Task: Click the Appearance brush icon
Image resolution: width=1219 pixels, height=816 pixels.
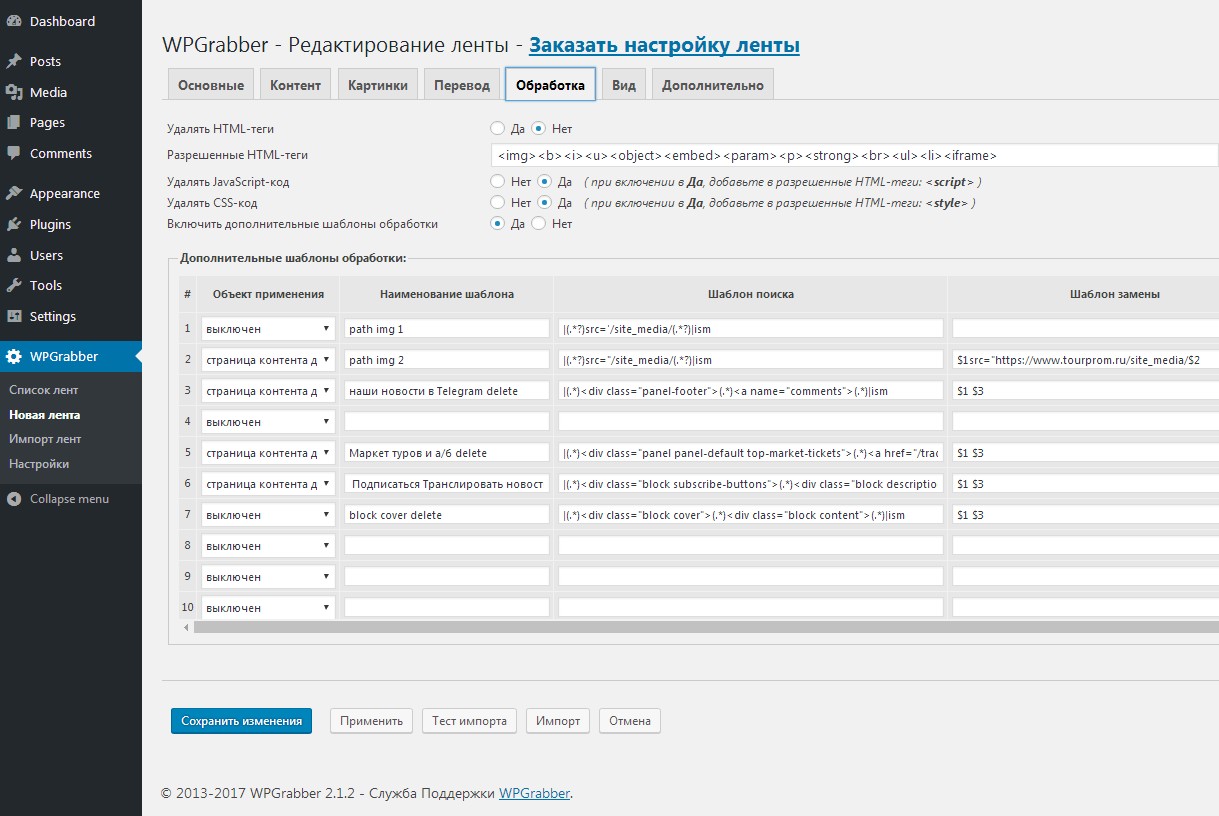Action: click(14, 193)
